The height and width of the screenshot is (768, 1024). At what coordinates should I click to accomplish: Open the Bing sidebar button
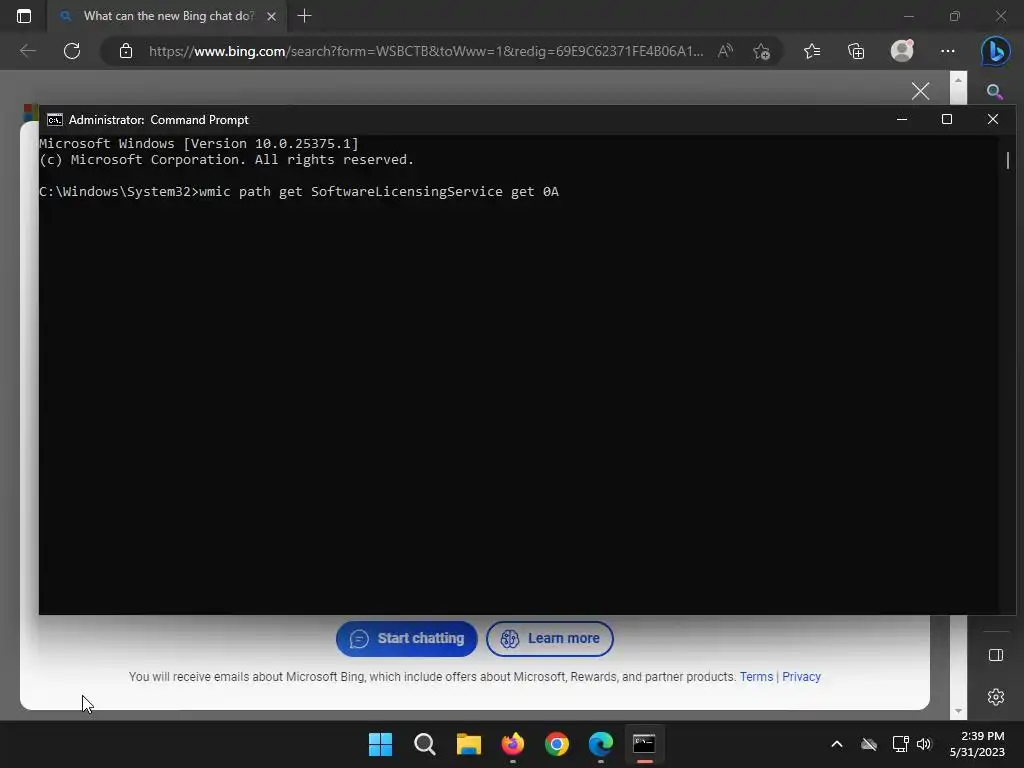click(x=995, y=51)
